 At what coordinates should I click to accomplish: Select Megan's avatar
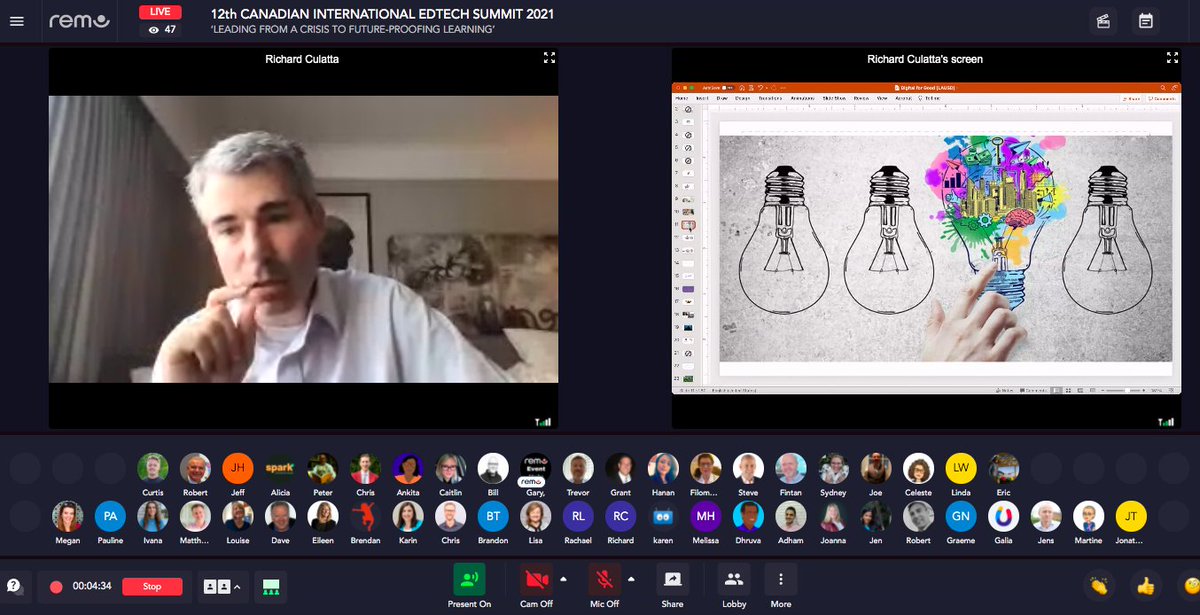point(68,516)
